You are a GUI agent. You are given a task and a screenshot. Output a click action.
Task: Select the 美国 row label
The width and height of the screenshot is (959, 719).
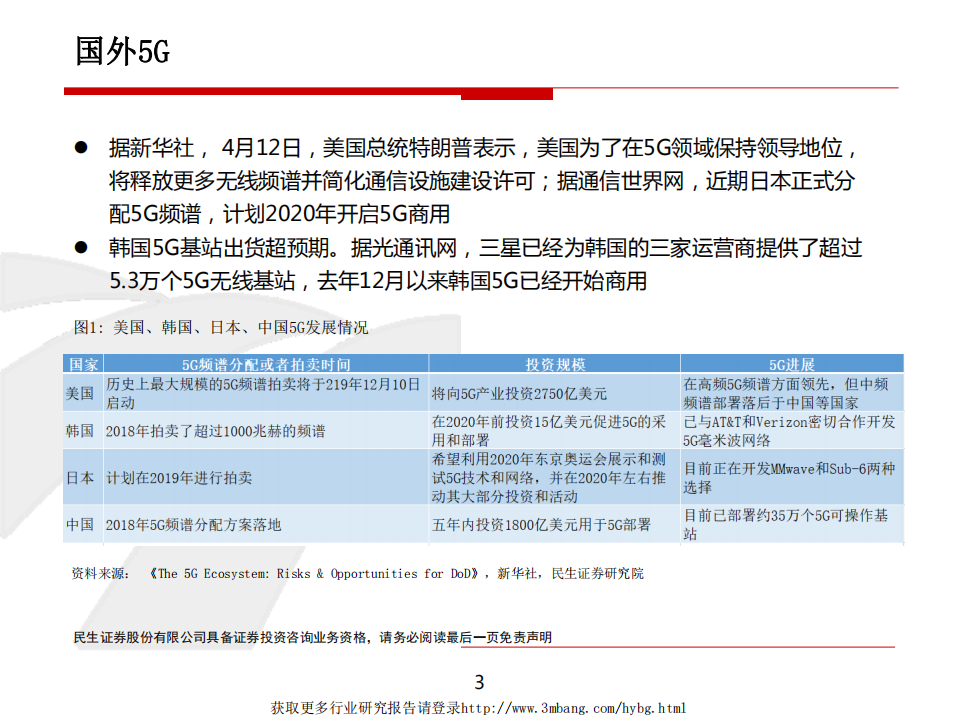tap(82, 392)
